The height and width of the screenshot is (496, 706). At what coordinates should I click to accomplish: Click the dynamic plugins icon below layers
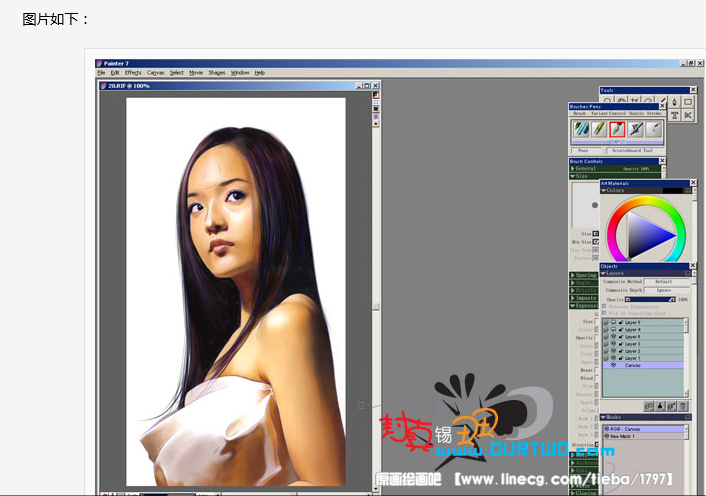(x=660, y=406)
